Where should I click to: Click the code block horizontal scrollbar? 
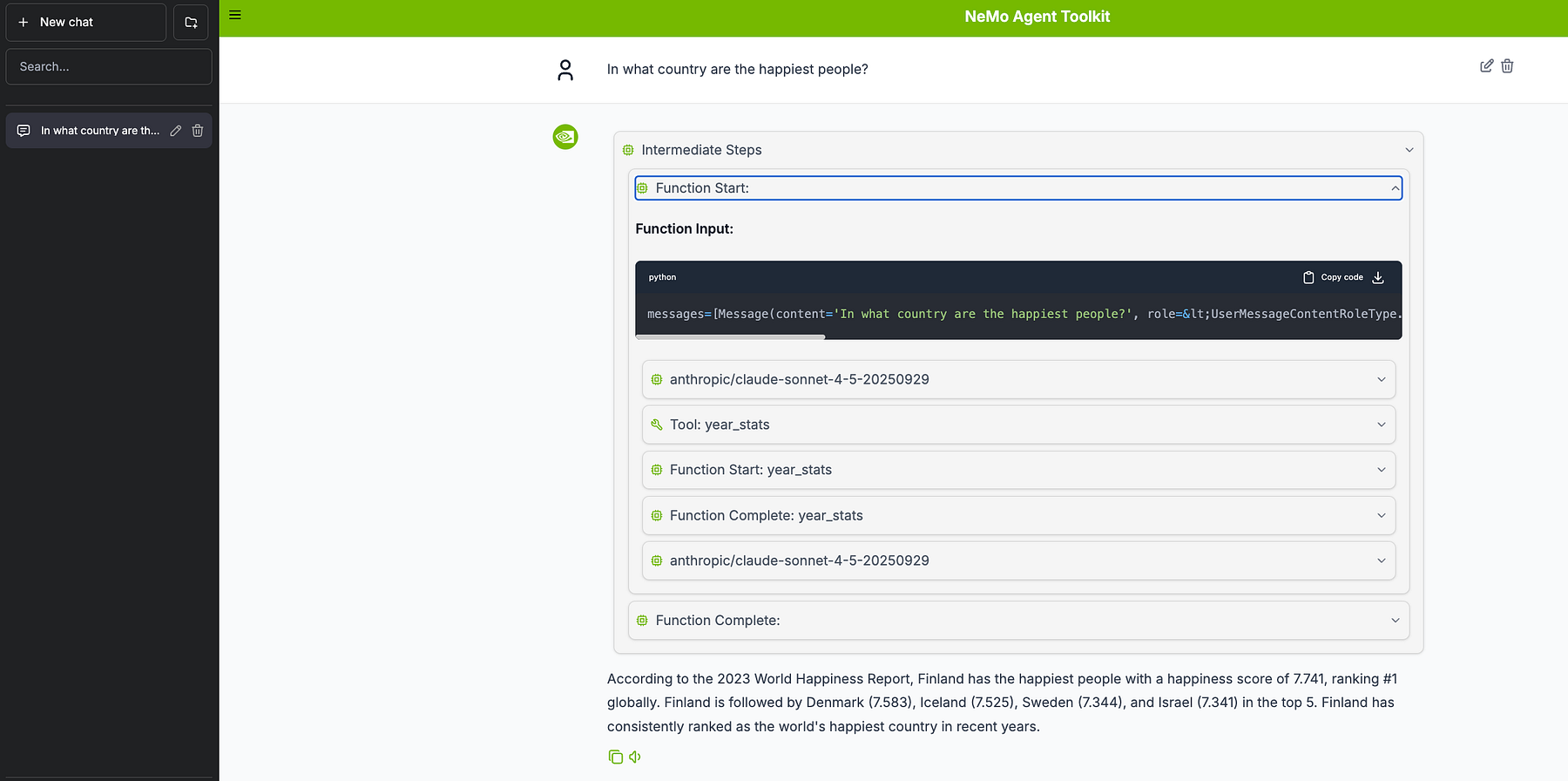(x=730, y=336)
